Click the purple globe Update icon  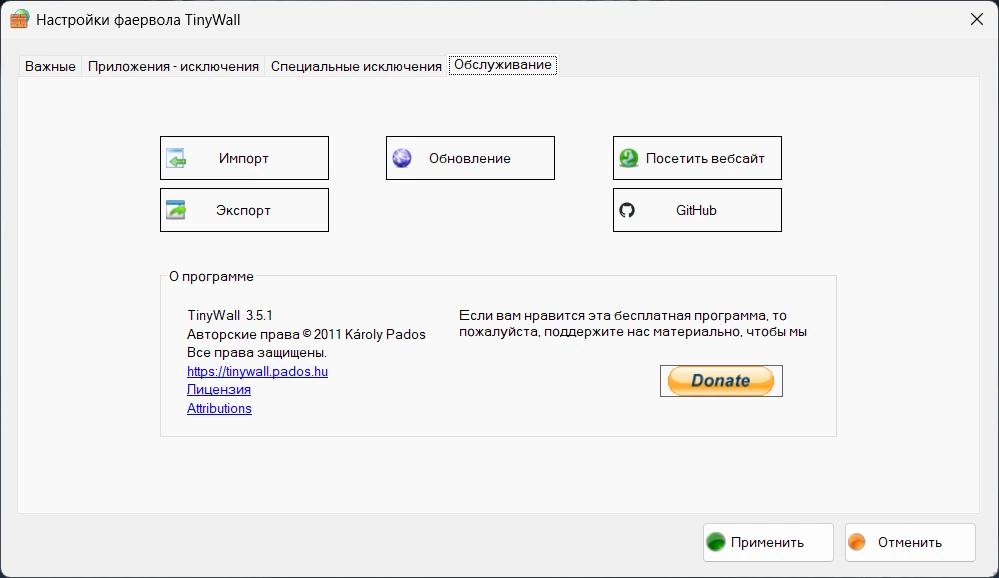click(402, 158)
